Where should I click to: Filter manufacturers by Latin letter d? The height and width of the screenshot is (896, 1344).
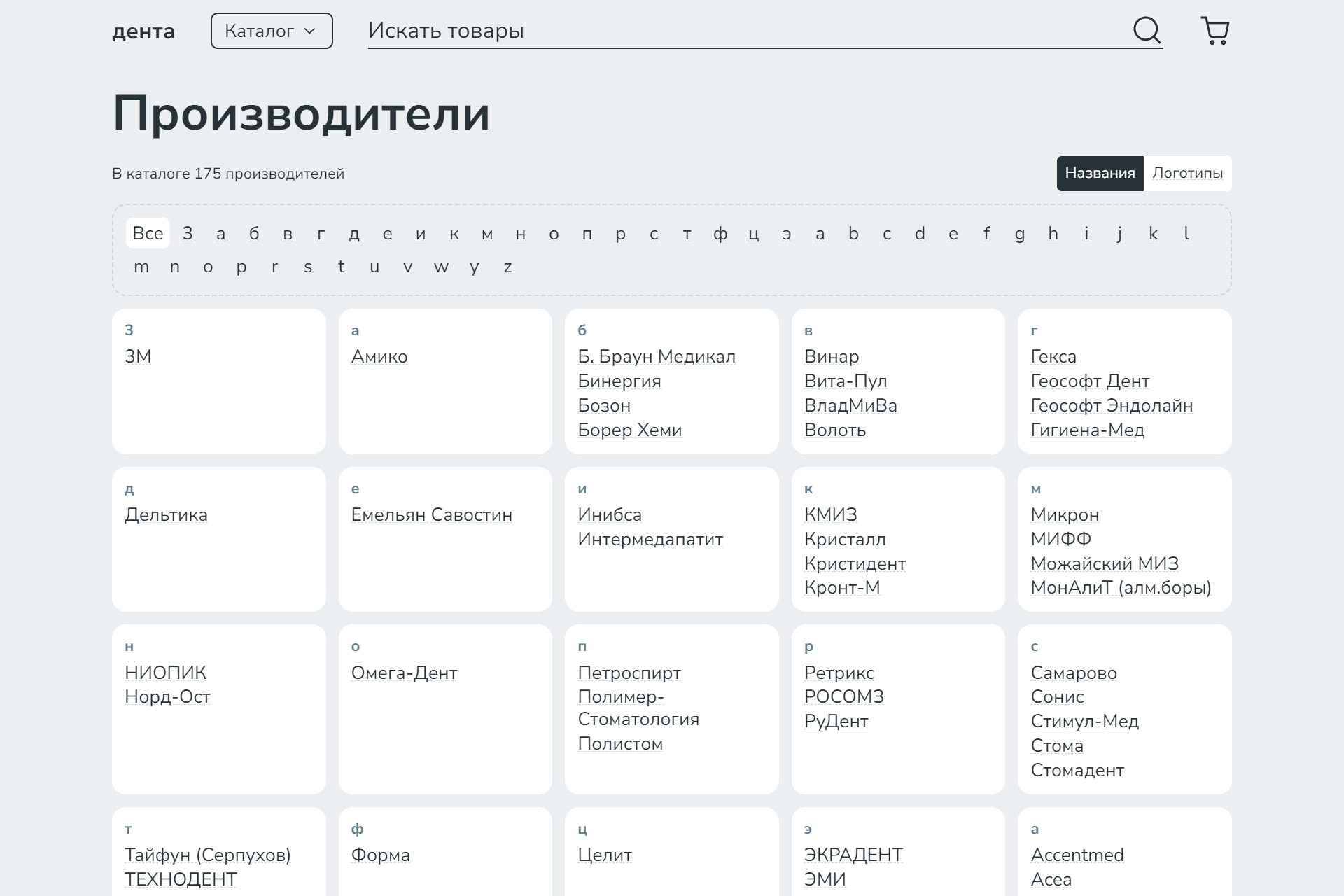920,233
